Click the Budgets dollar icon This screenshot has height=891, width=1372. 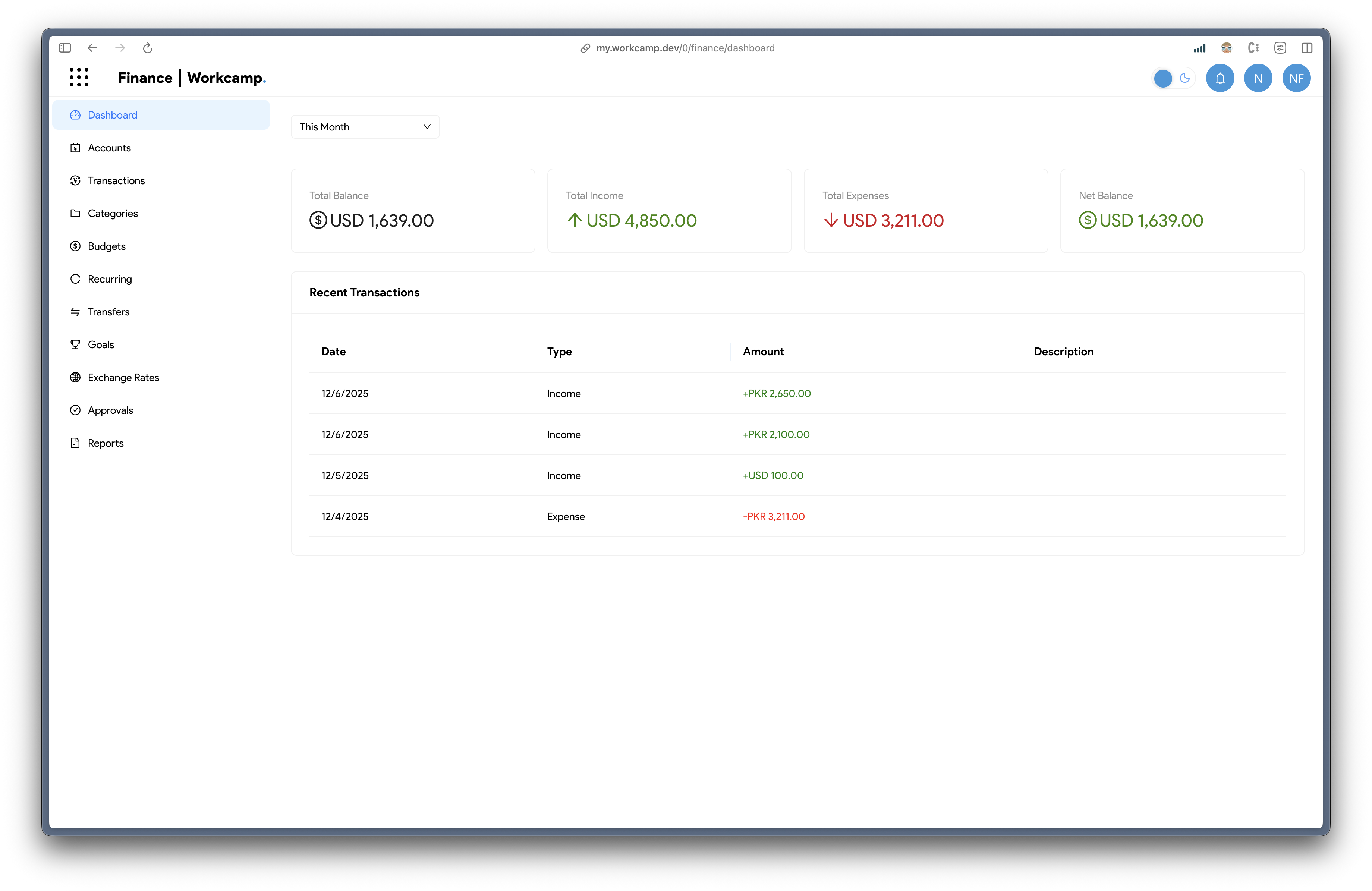pos(76,246)
